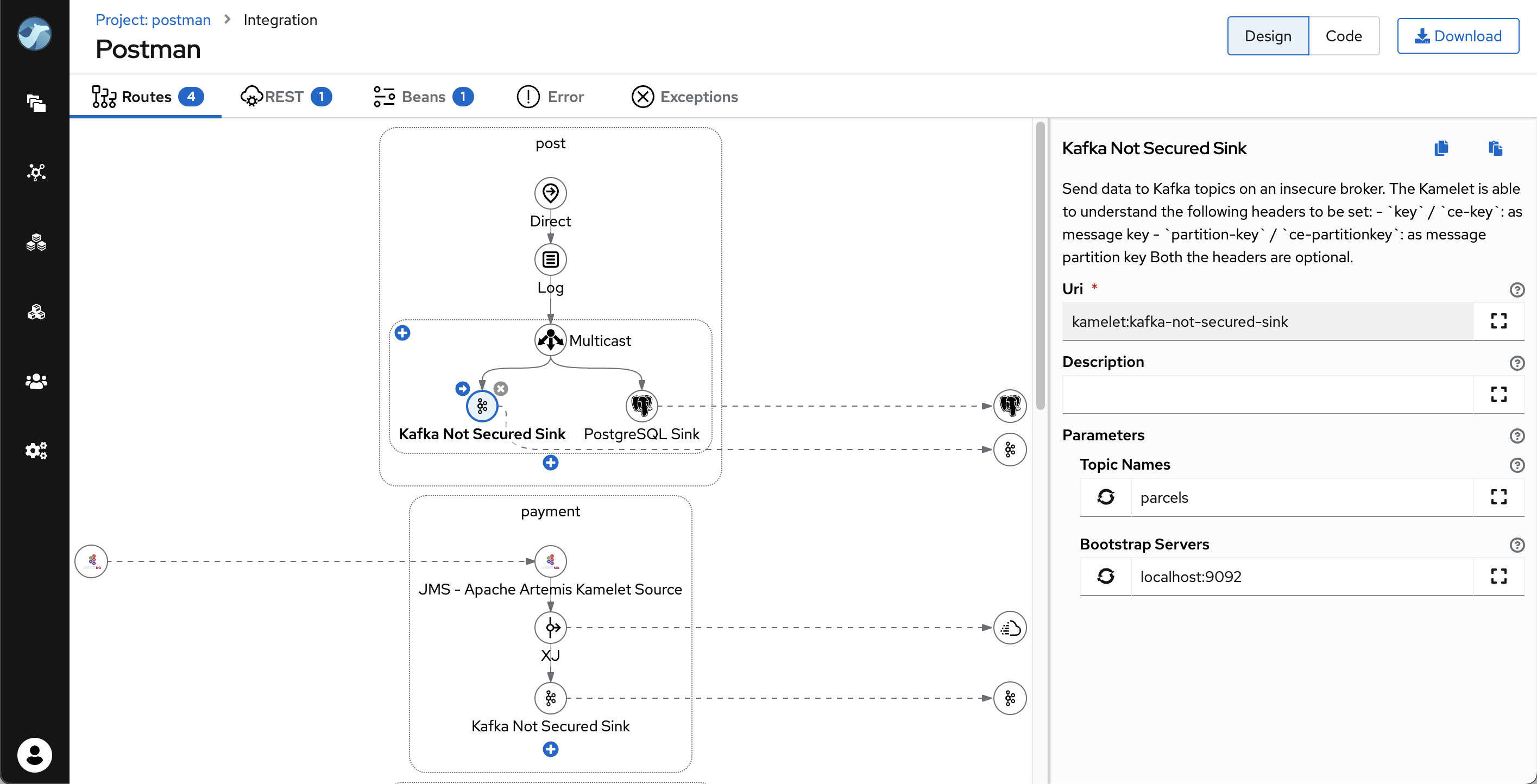Select the PostgreSQL Sink node
The height and width of the screenshot is (784, 1537).
pos(641,406)
